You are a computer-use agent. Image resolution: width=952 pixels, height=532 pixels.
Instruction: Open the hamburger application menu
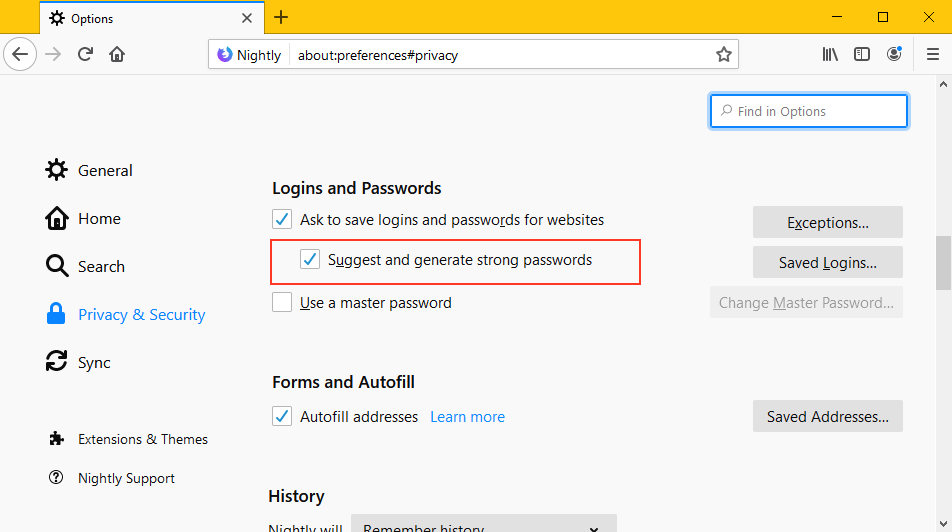coord(933,55)
